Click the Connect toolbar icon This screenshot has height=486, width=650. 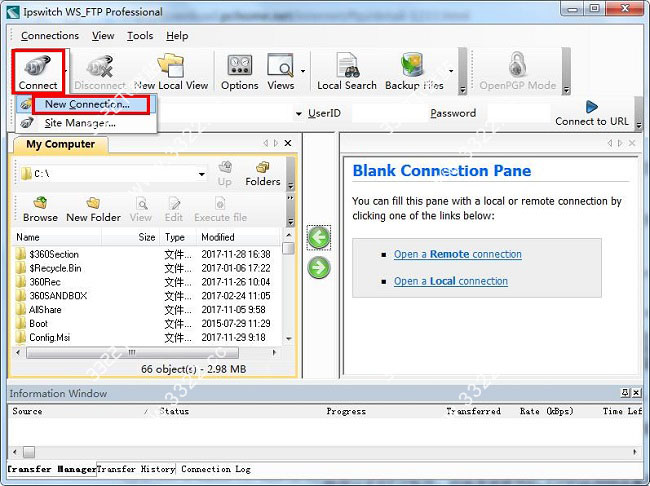coord(38,70)
